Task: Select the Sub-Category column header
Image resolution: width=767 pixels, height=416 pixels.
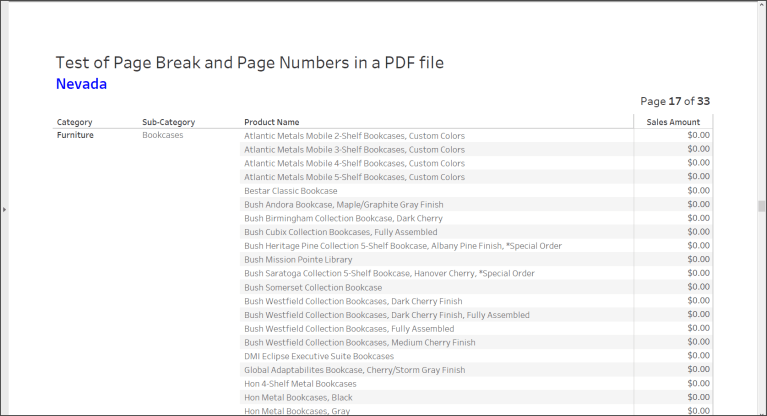Action: coord(168,122)
